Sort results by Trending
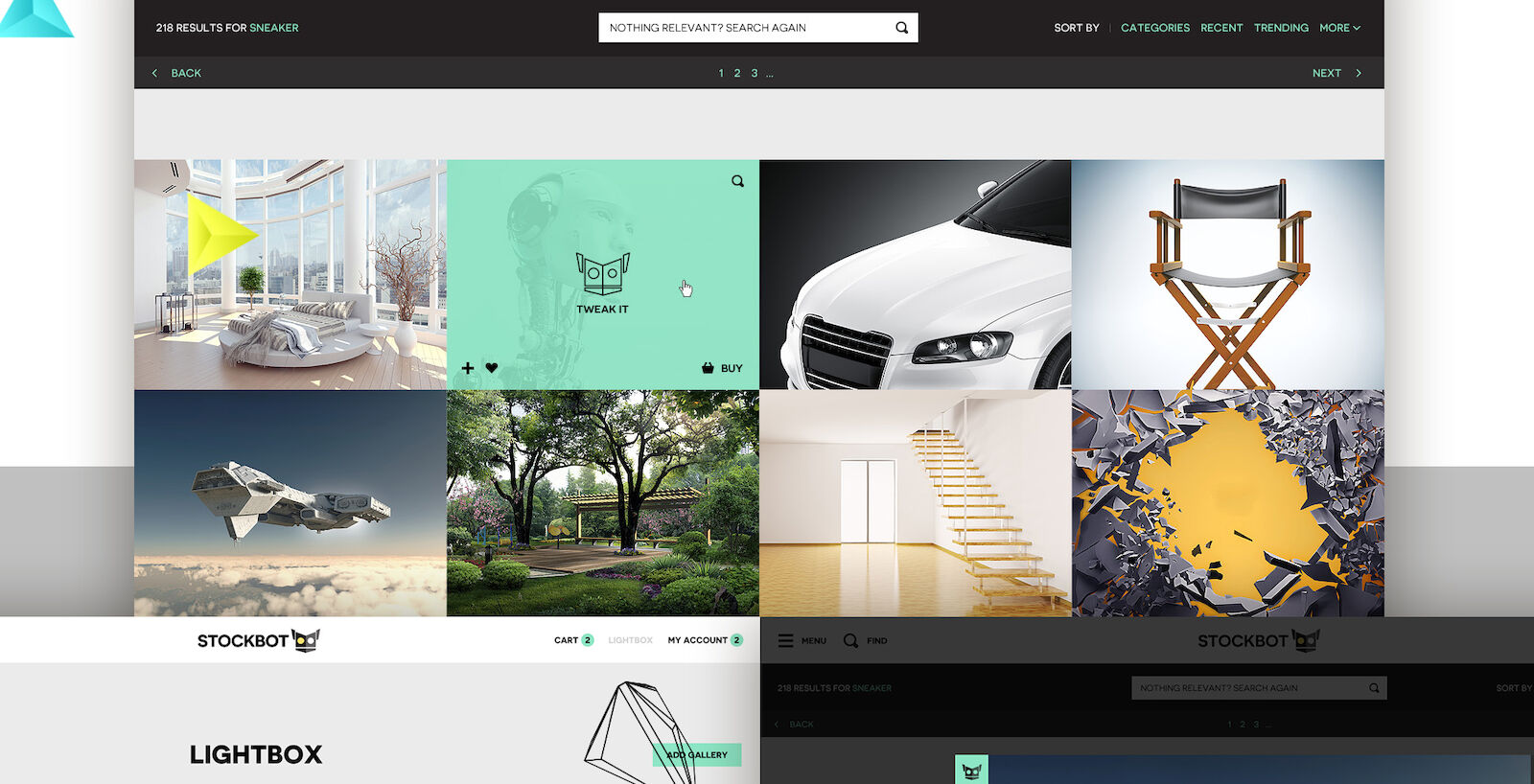1534x784 pixels. (1281, 28)
